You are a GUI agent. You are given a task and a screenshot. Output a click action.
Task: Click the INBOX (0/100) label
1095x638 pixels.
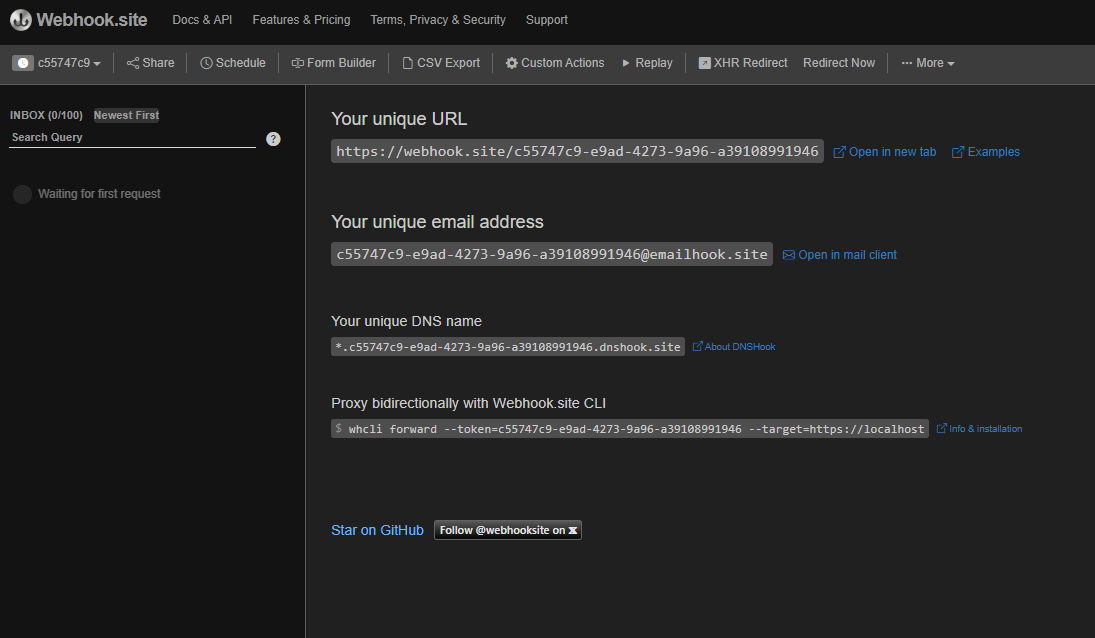46,115
